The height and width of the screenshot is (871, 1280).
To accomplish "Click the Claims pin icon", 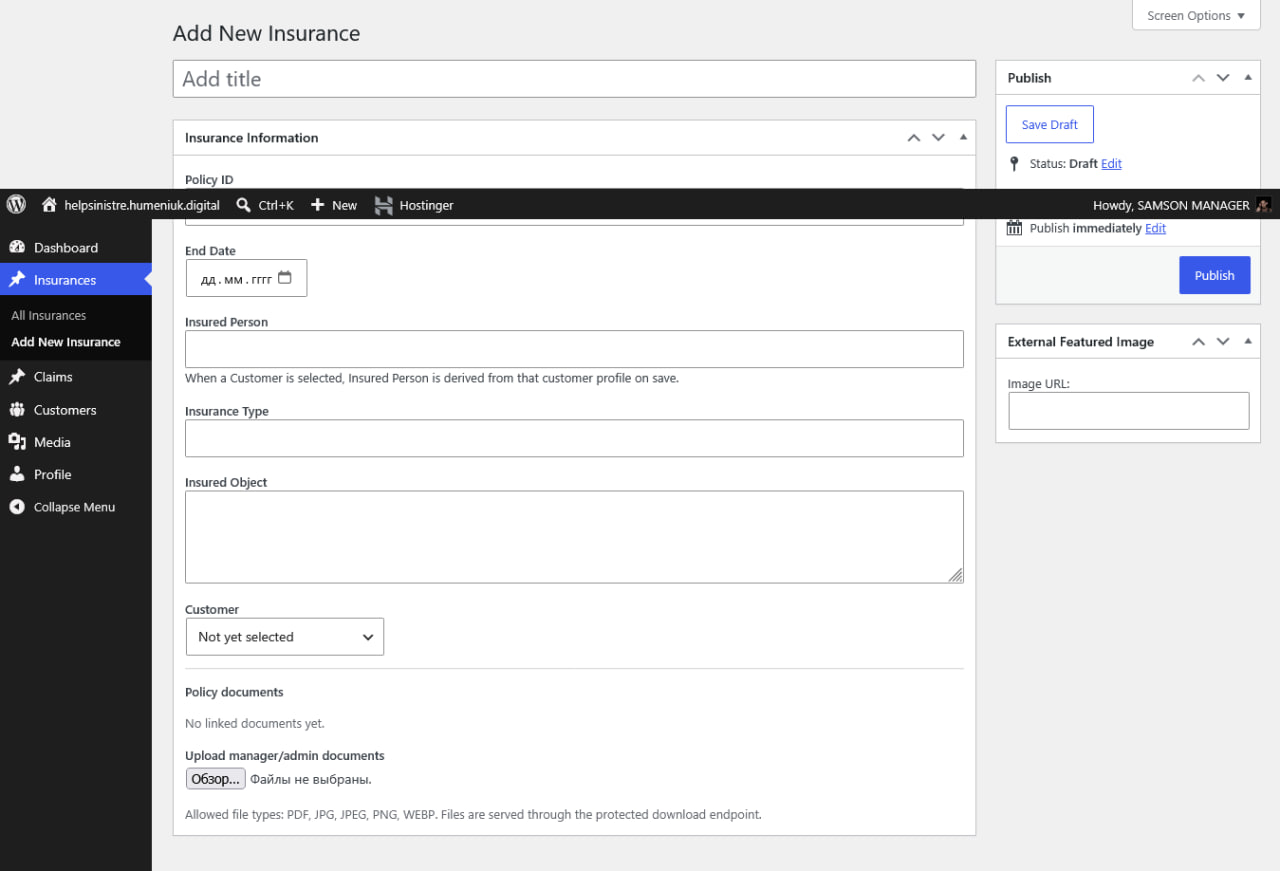I will [16, 377].
